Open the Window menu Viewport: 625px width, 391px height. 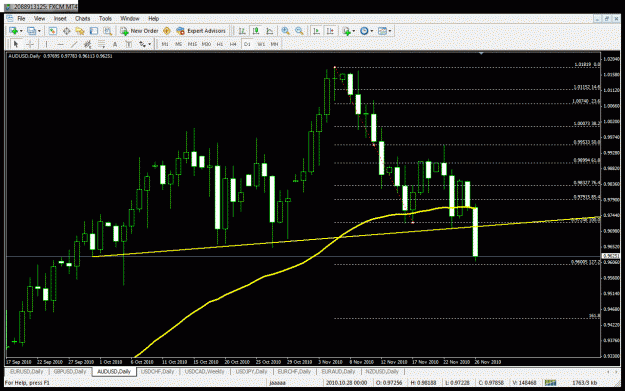click(130, 18)
